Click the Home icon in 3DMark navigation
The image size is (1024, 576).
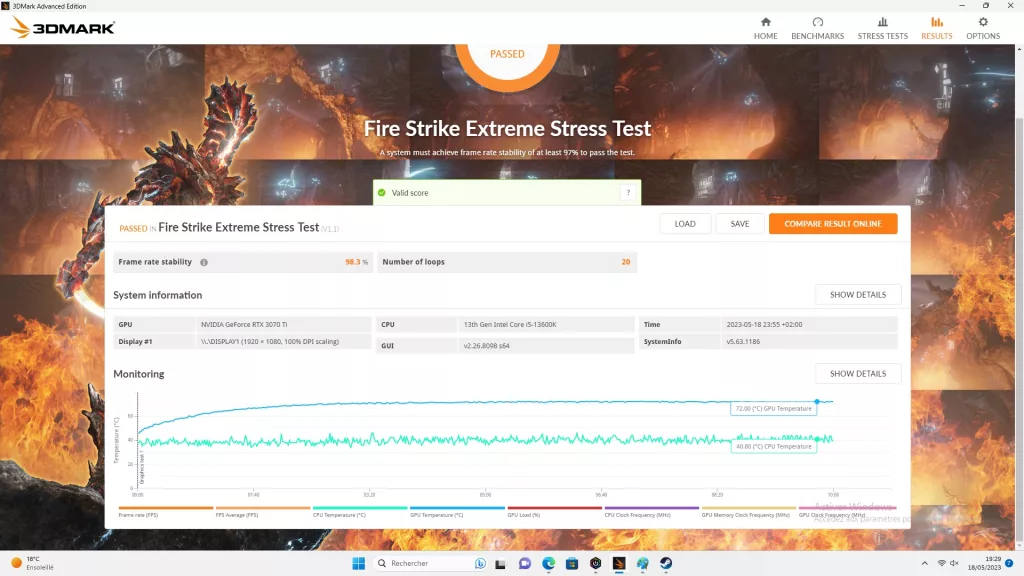coord(765,22)
